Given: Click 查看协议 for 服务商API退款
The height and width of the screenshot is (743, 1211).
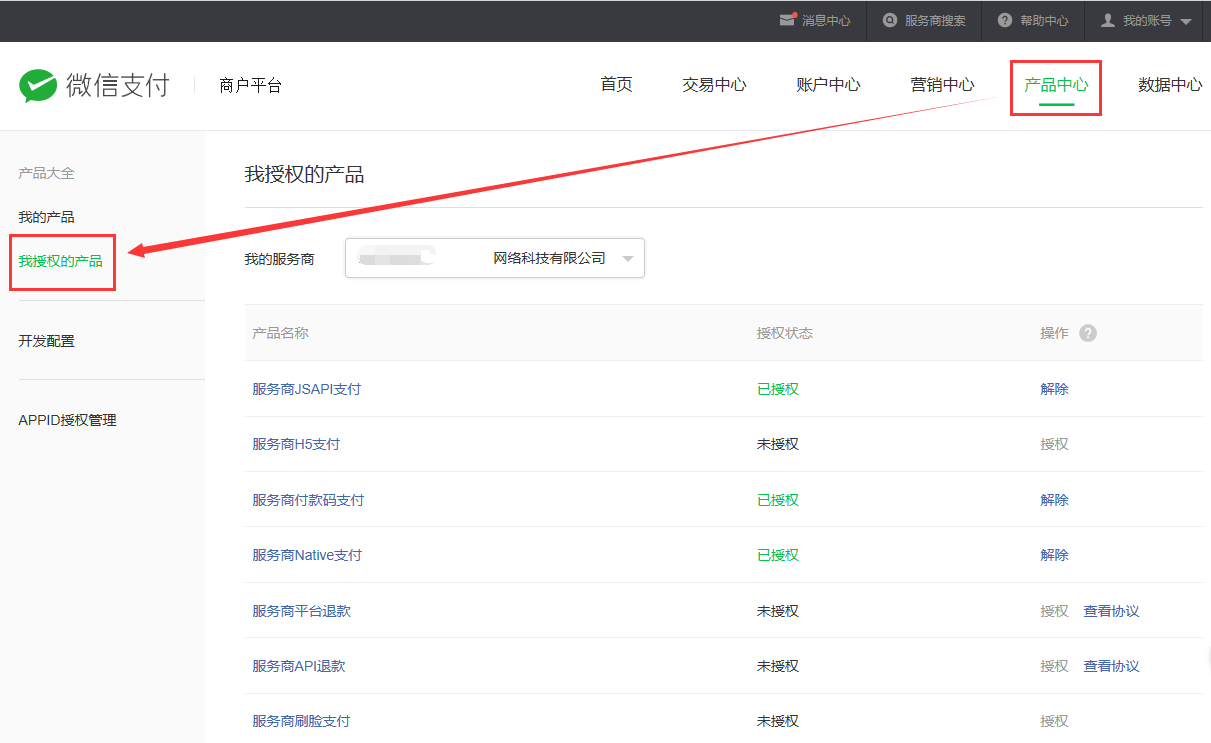Looking at the screenshot, I should (x=1111, y=666).
